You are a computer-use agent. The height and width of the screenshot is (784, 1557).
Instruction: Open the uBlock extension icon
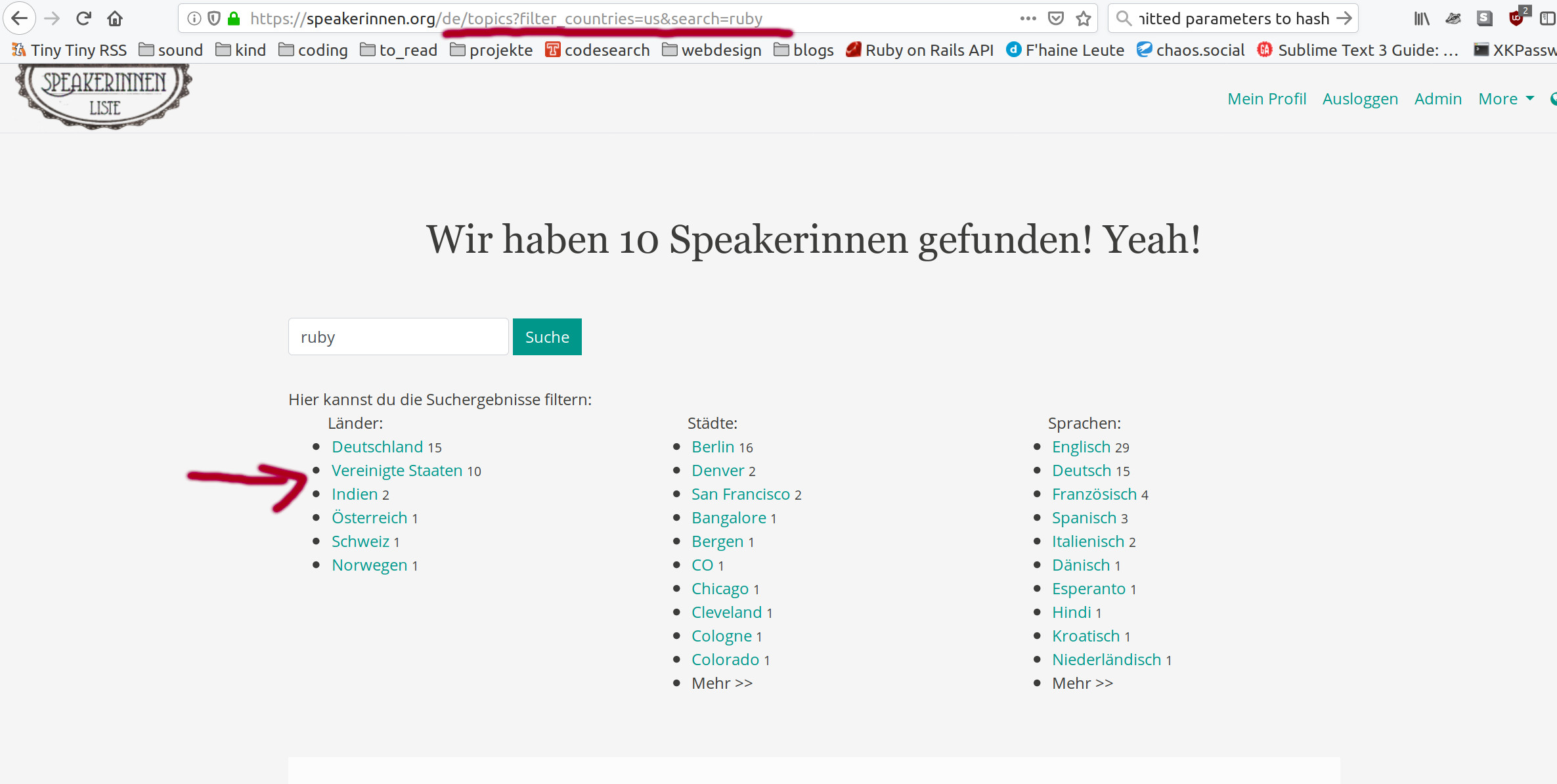pos(1516,18)
